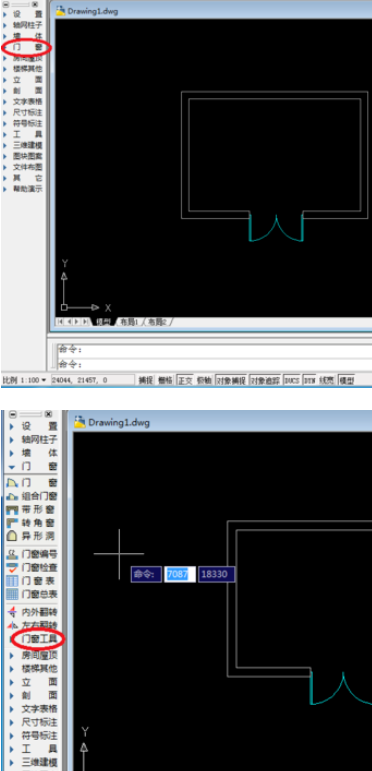Select the 异形洞 tool

(x=32, y=536)
